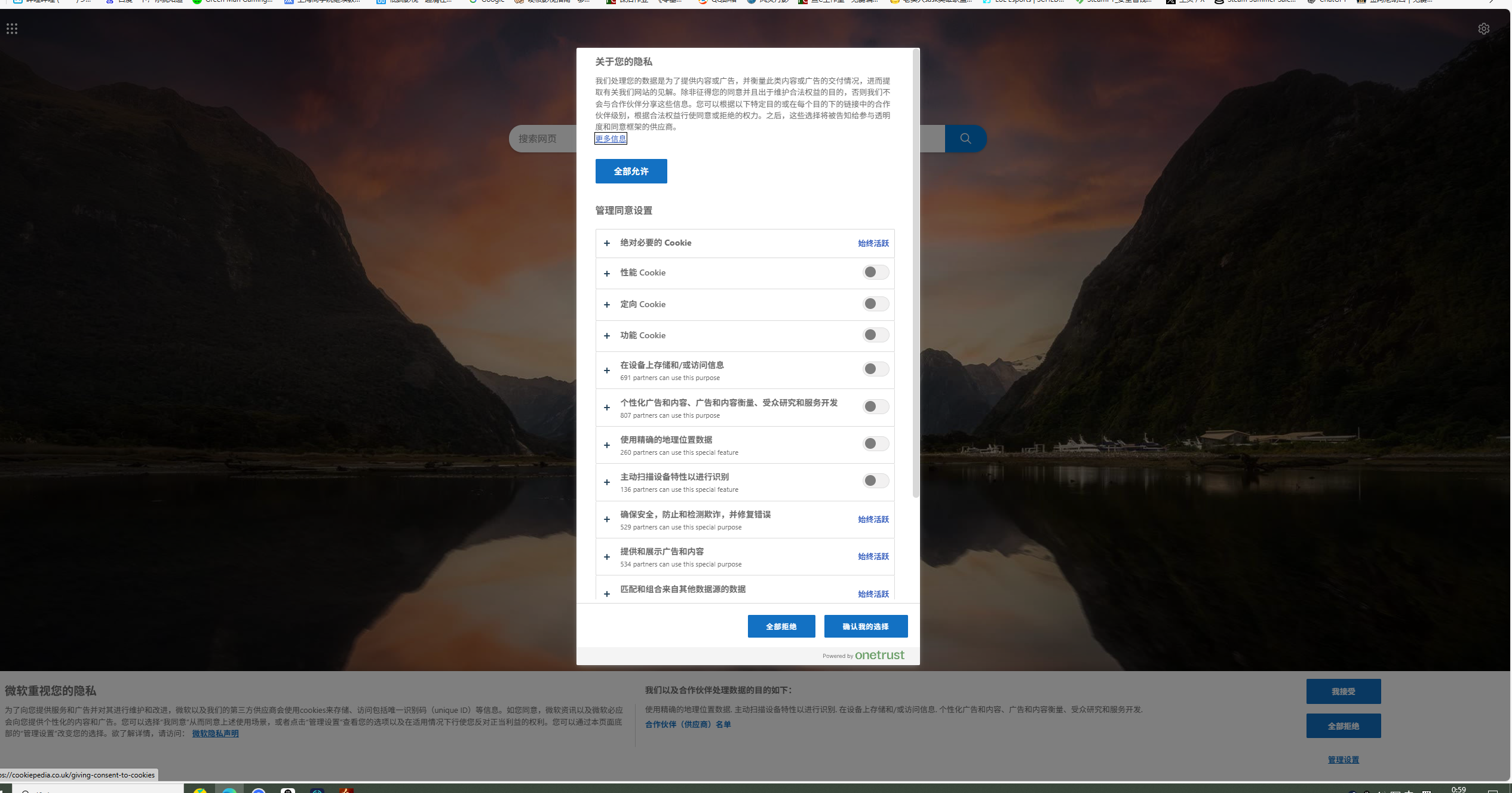Click 始终活跃 beside 提供和展示广告和内容

873,556
